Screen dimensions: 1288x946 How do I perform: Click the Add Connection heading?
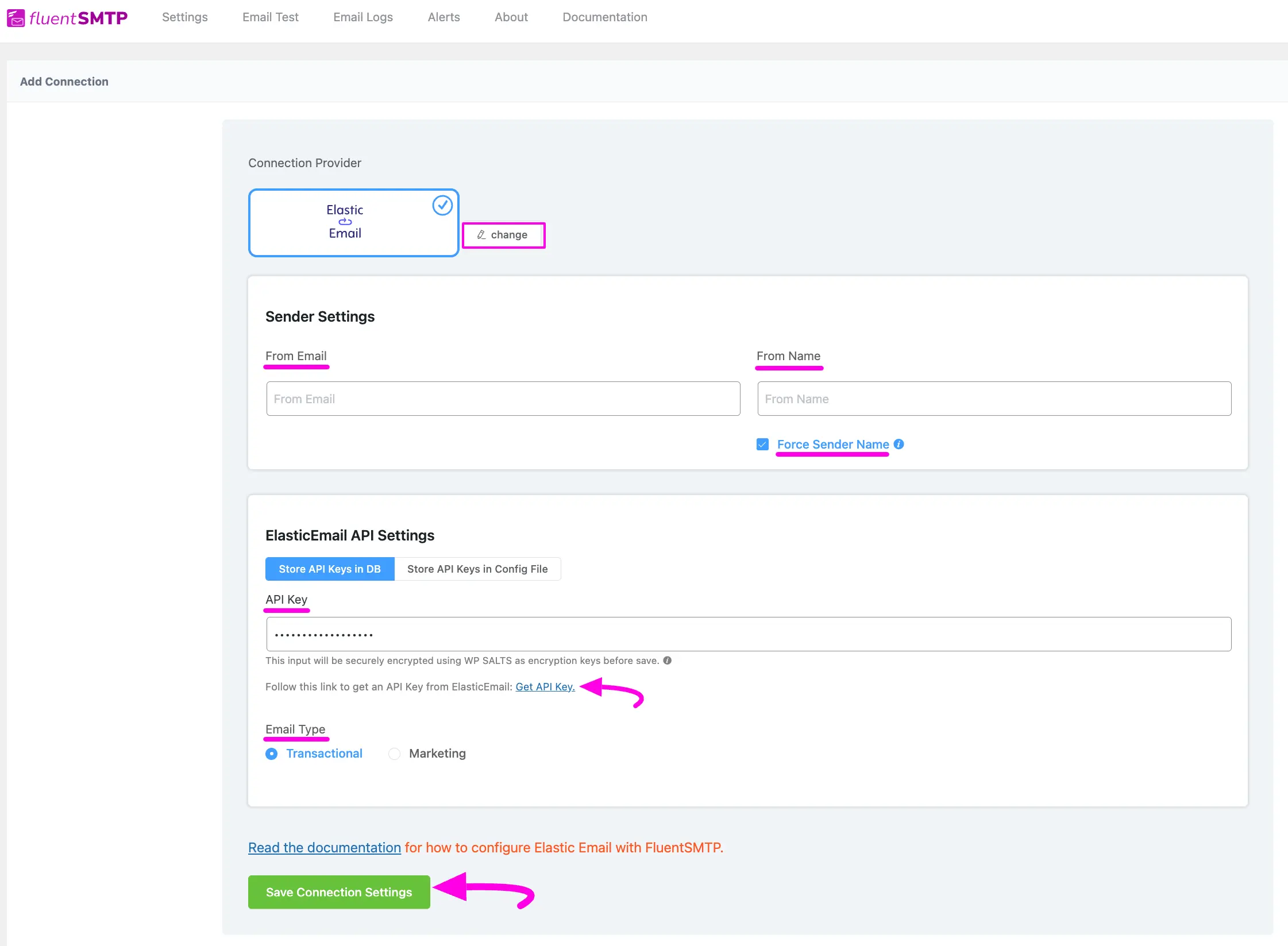point(64,82)
